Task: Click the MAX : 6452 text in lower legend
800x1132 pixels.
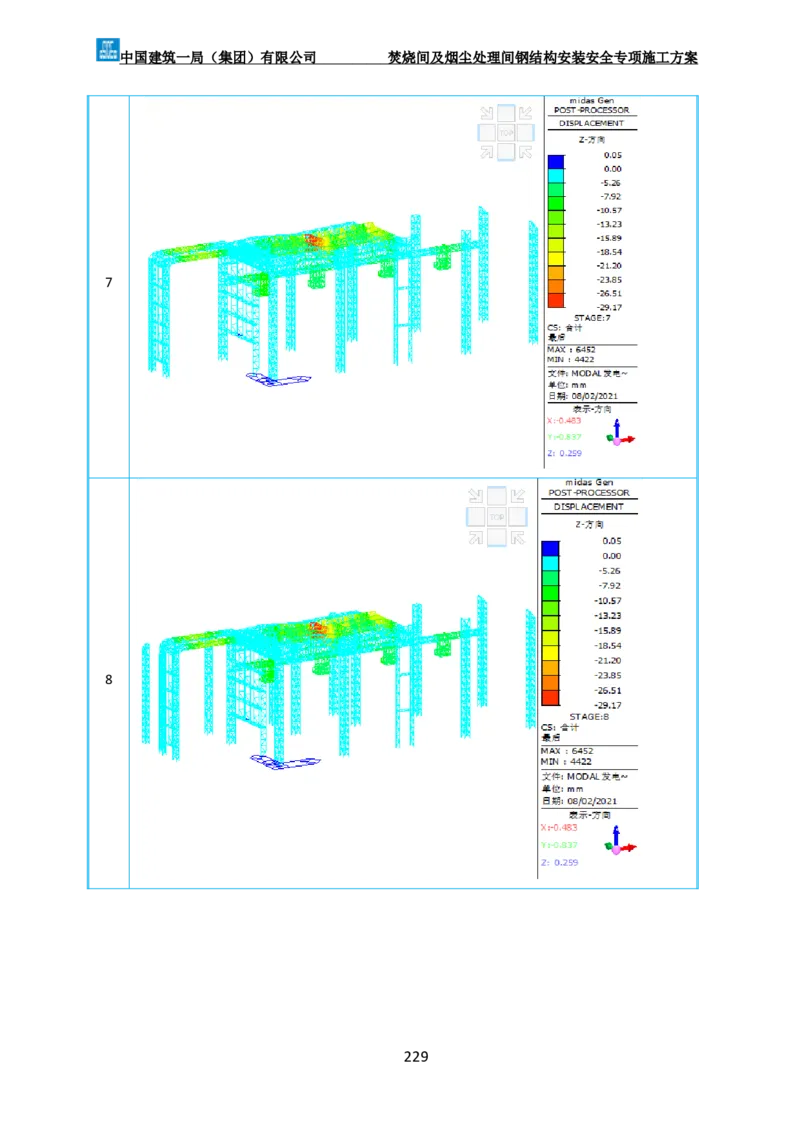Action: click(x=567, y=750)
